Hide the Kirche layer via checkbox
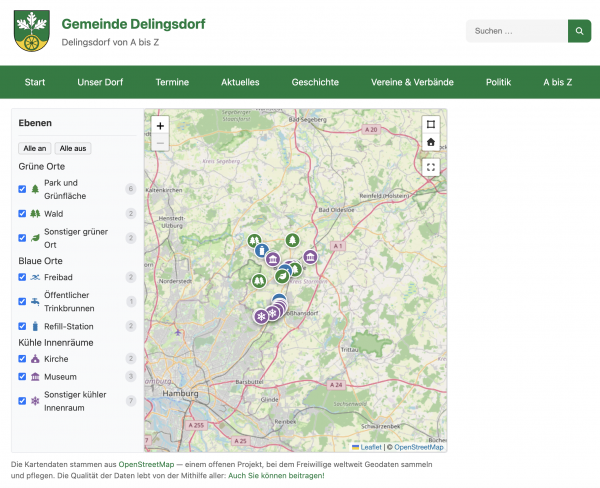This screenshot has height=488, width=600. (x=22, y=359)
